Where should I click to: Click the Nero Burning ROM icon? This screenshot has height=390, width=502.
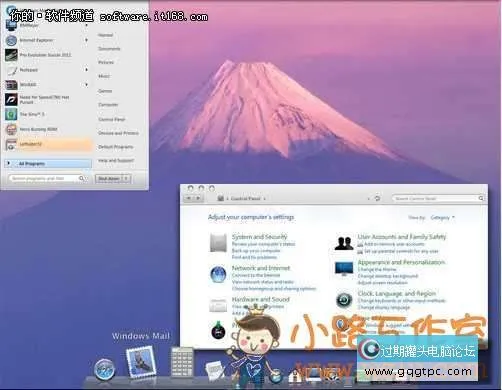click(x=11, y=129)
